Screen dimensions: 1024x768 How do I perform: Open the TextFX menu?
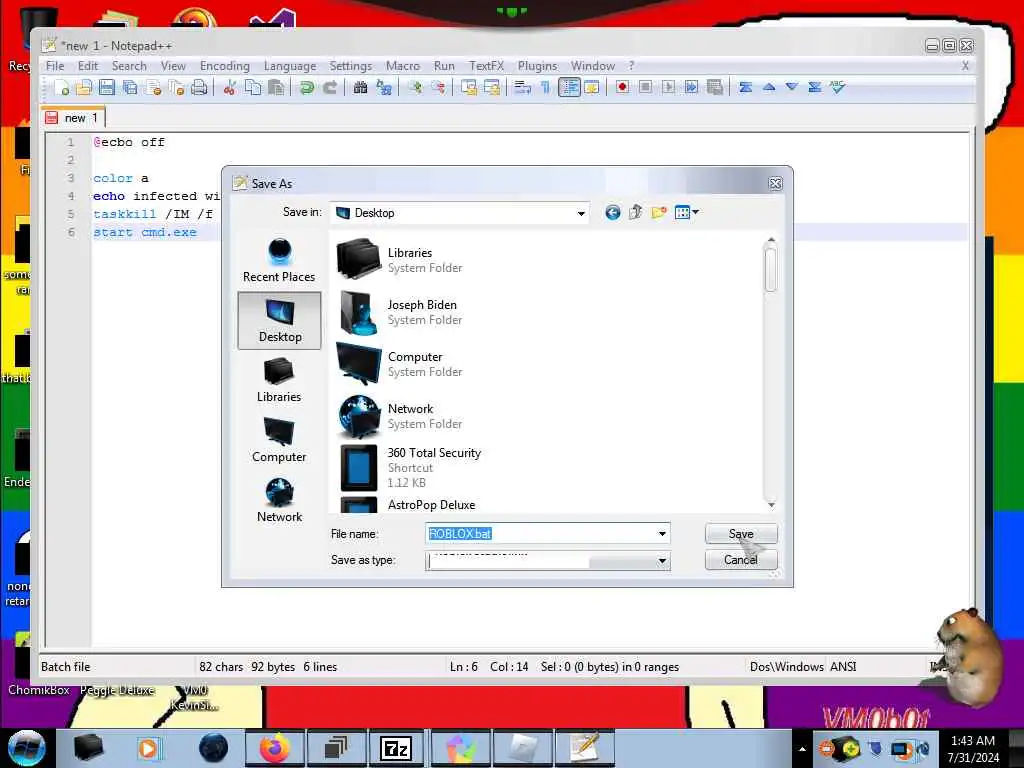(487, 66)
